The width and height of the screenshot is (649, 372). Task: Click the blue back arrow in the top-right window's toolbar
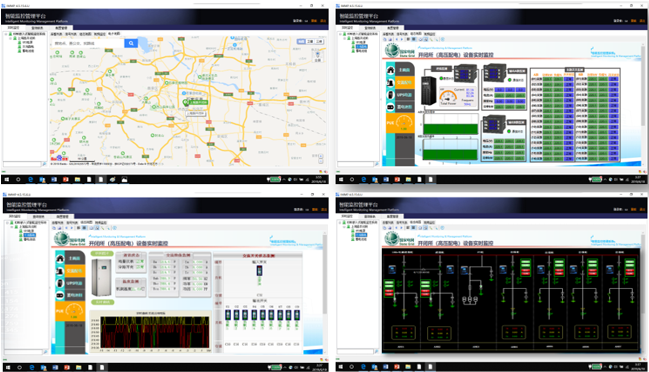[x=397, y=39]
